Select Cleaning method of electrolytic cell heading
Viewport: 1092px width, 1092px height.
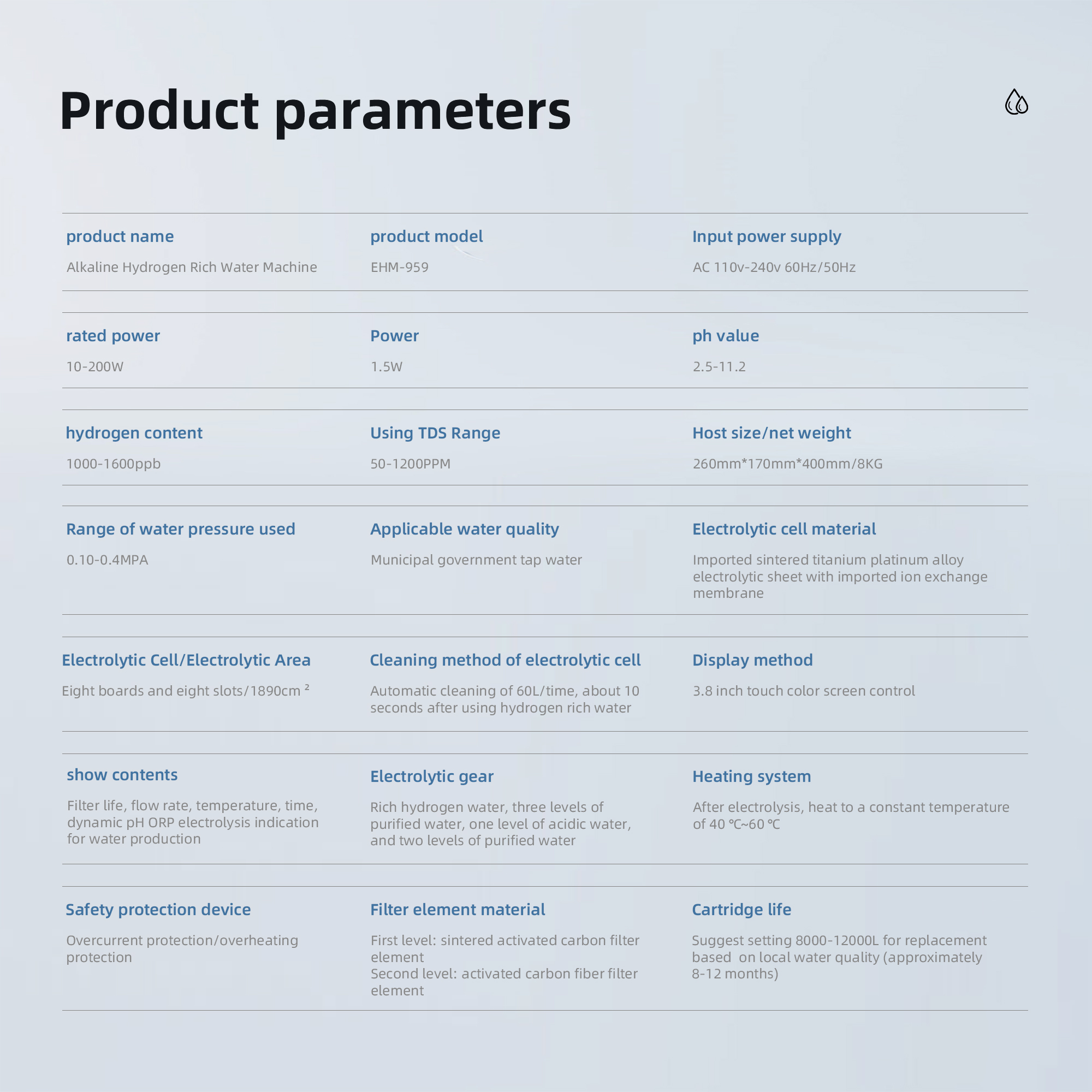click(x=505, y=660)
